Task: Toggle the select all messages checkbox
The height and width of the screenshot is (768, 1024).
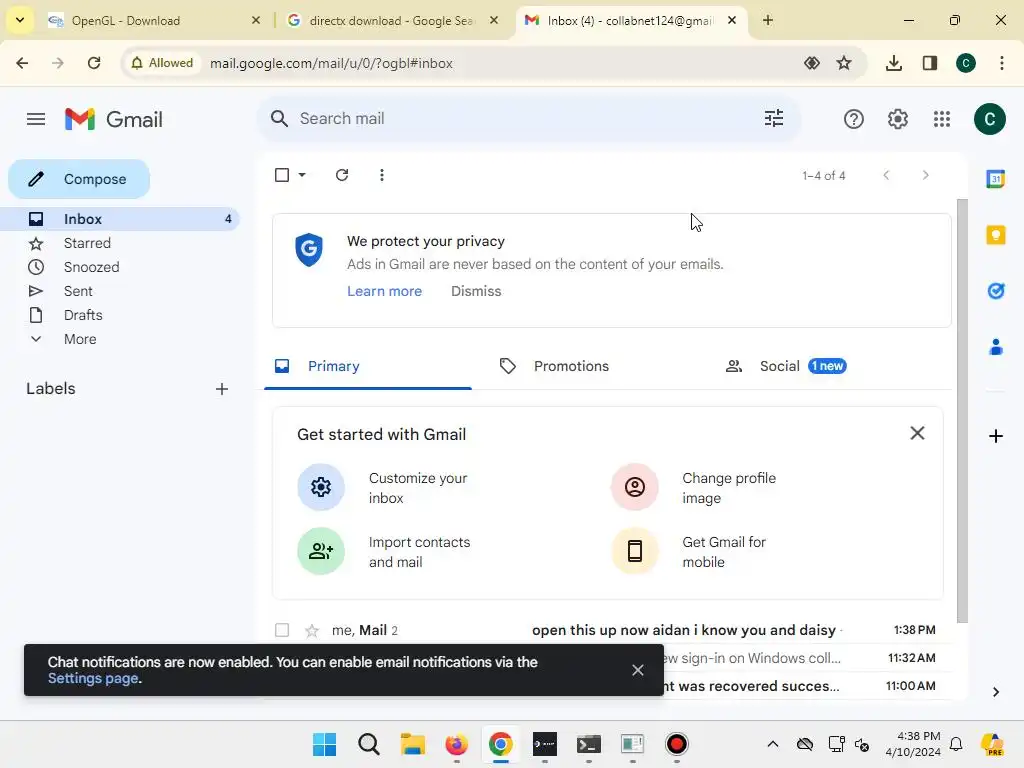Action: click(x=282, y=175)
